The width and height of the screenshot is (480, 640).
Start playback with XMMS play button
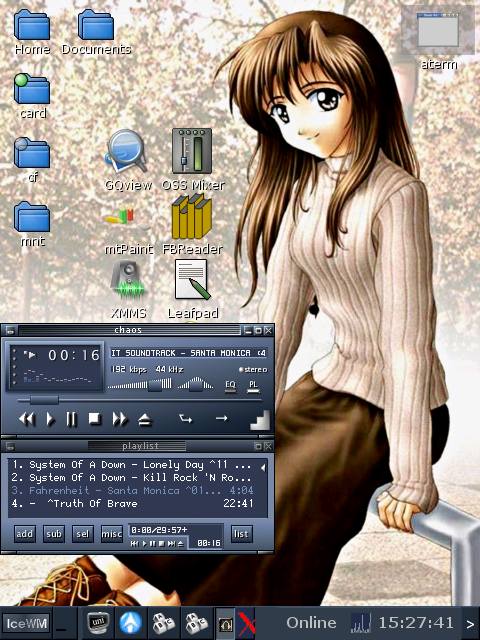(x=50, y=419)
